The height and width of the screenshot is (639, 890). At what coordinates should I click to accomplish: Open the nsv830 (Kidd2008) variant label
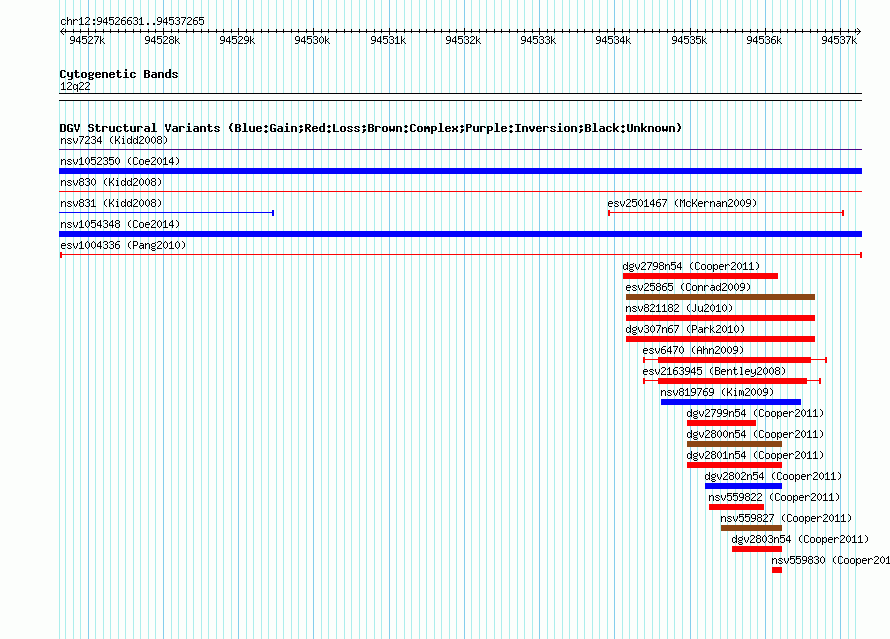click(x=111, y=182)
